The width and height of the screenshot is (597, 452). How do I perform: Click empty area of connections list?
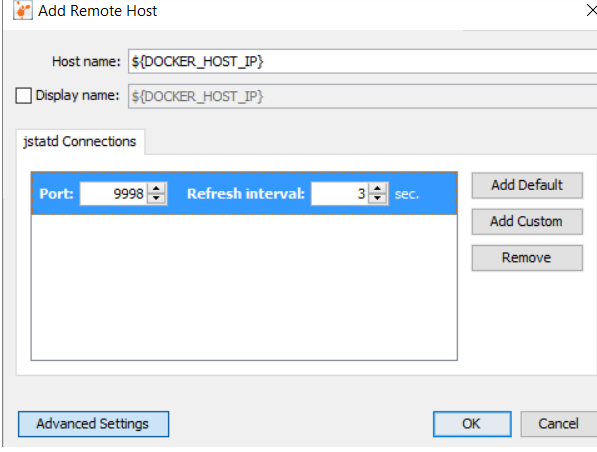(x=244, y=287)
